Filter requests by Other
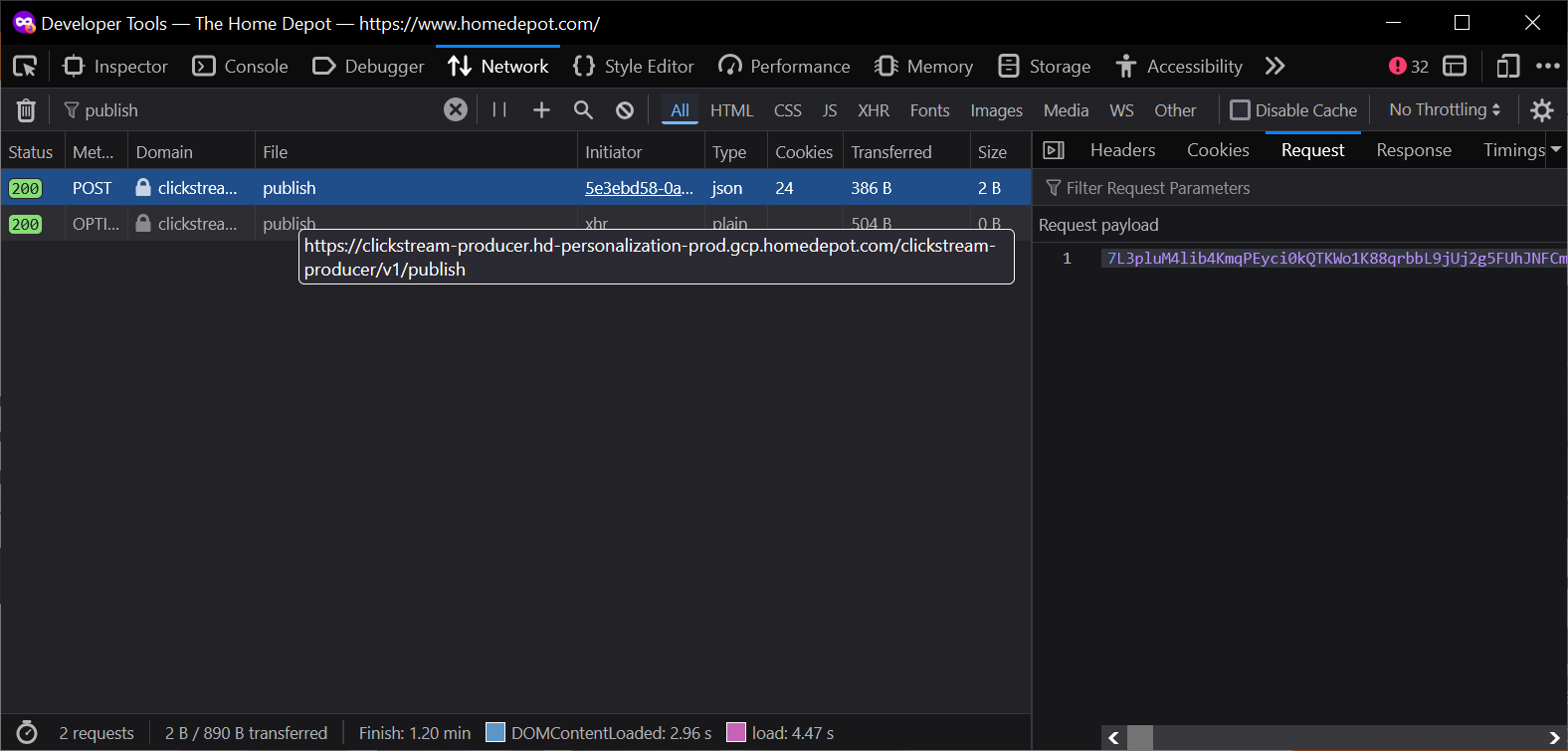The height and width of the screenshot is (751, 1568). coord(1175,110)
